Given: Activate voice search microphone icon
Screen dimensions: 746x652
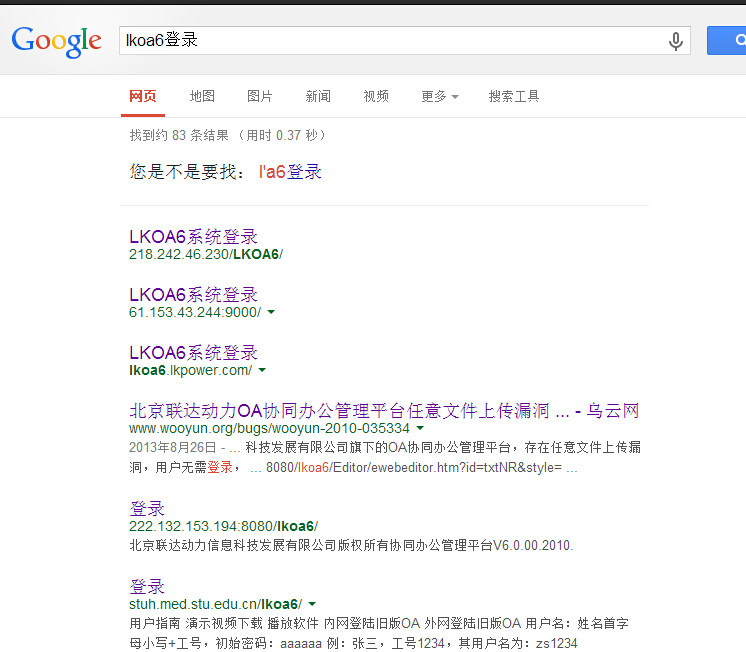Looking at the screenshot, I should [x=676, y=41].
